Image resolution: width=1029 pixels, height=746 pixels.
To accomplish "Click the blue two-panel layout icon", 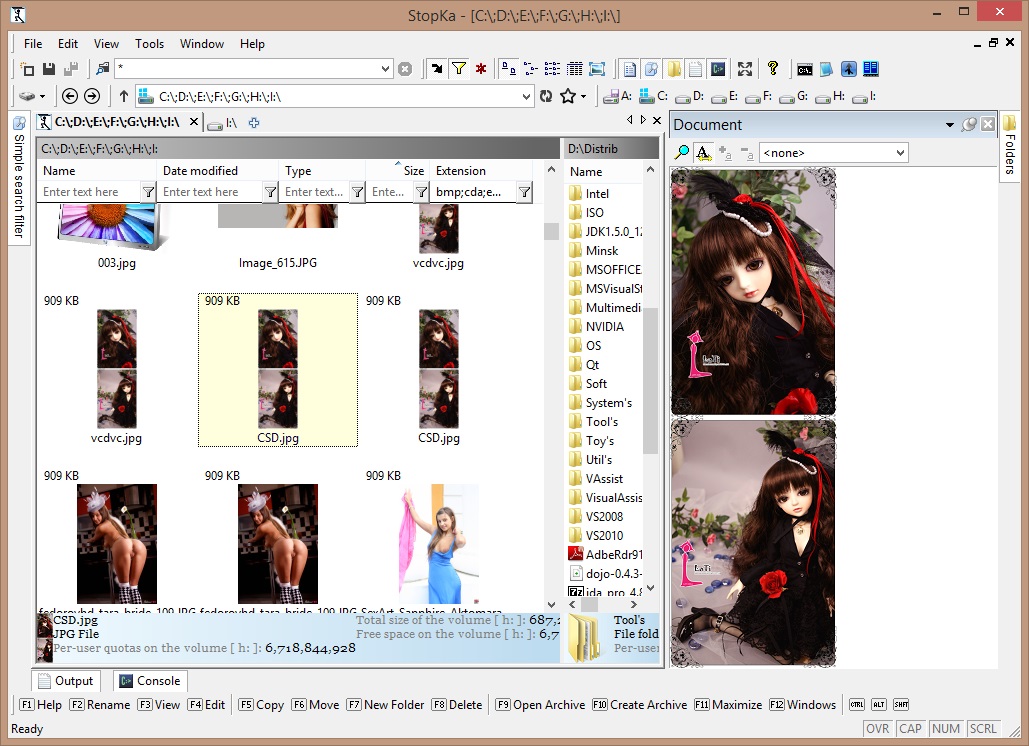I will [x=871, y=68].
